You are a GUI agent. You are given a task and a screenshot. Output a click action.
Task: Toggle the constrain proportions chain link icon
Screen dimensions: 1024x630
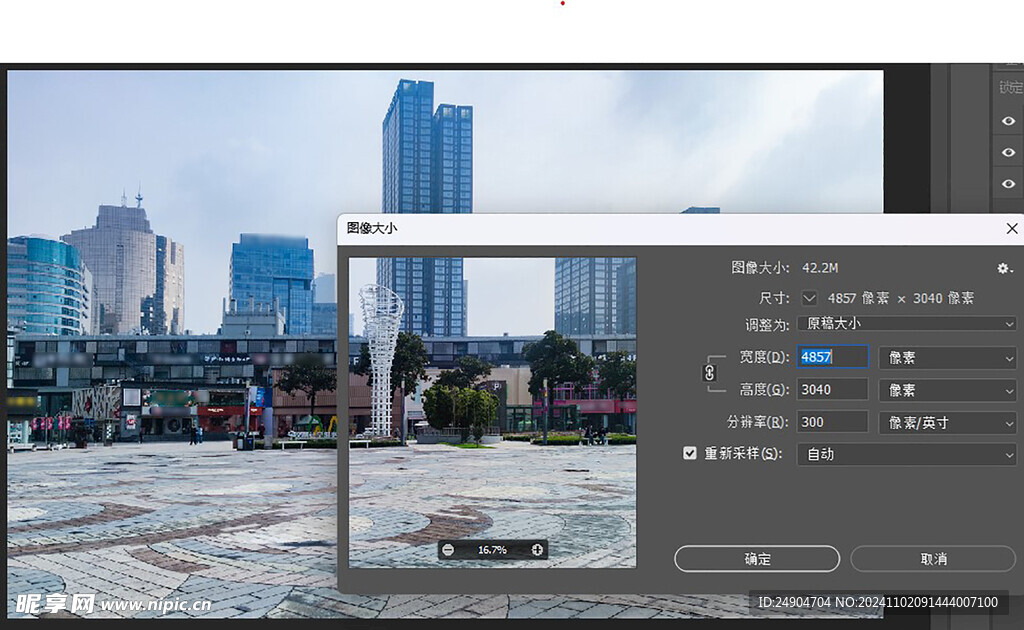(x=710, y=373)
